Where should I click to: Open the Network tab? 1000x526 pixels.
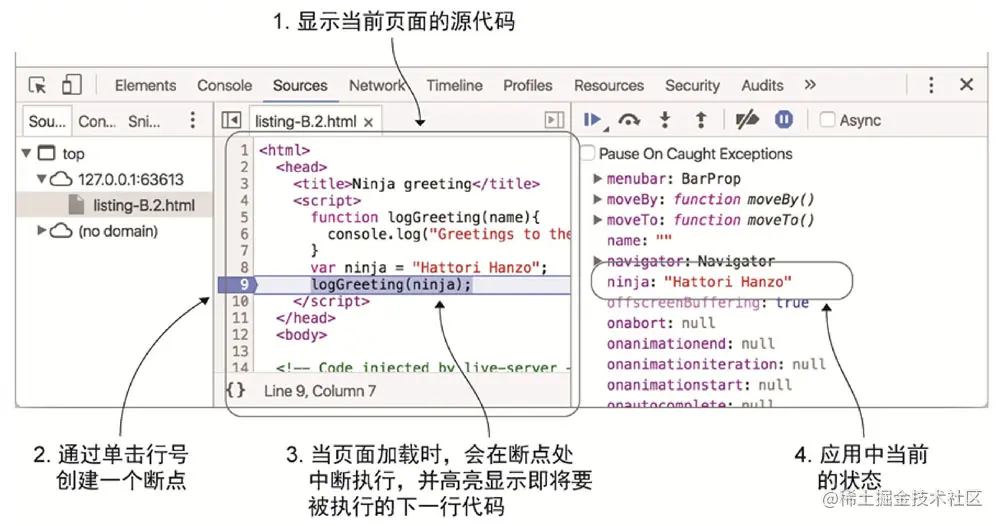[x=377, y=85]
